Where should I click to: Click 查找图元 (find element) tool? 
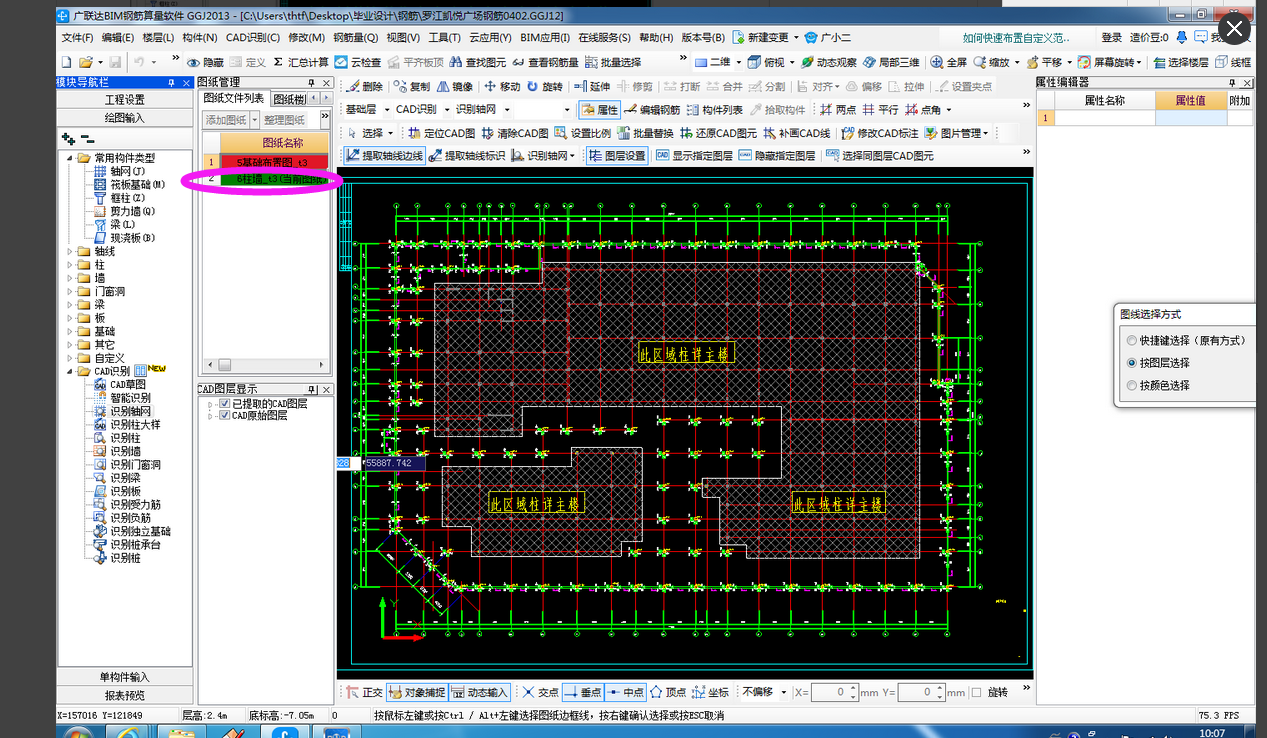tap(476, 62)
